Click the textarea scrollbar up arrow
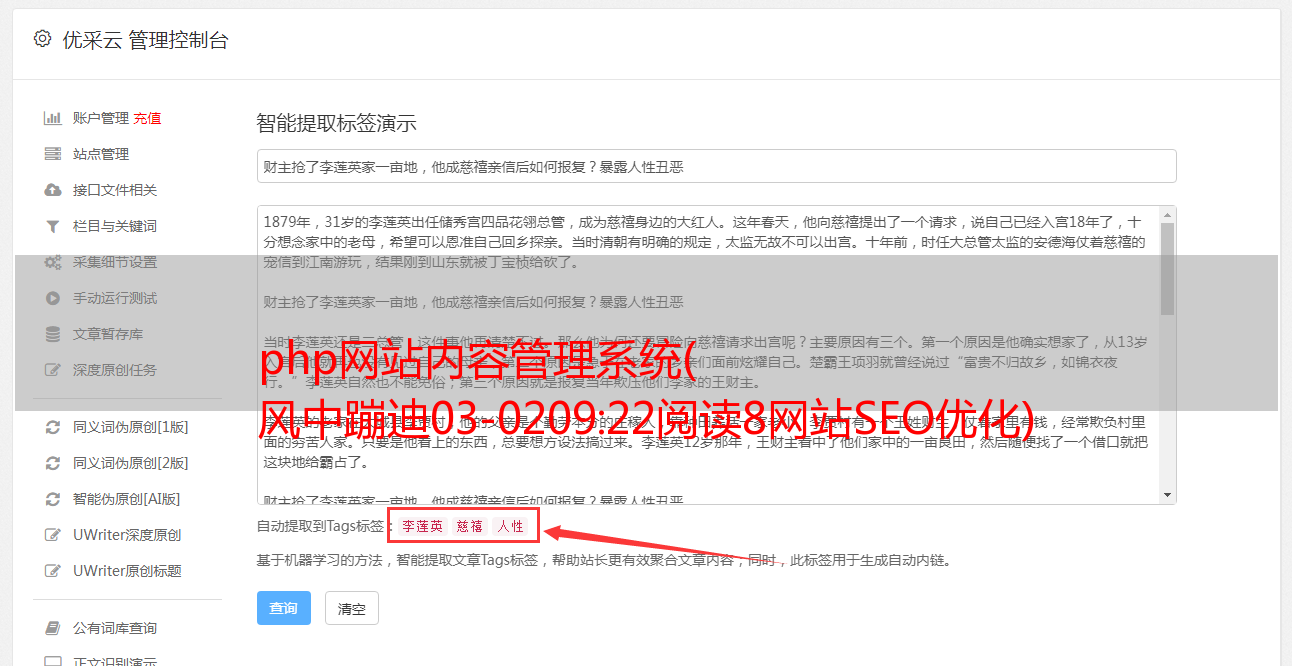1292x666 pixels. (x=1168, y=215)
